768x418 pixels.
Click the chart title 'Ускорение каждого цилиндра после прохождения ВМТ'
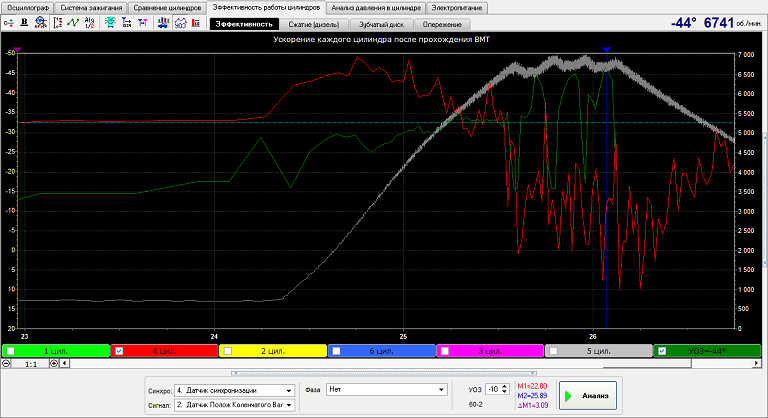[381, 39]
